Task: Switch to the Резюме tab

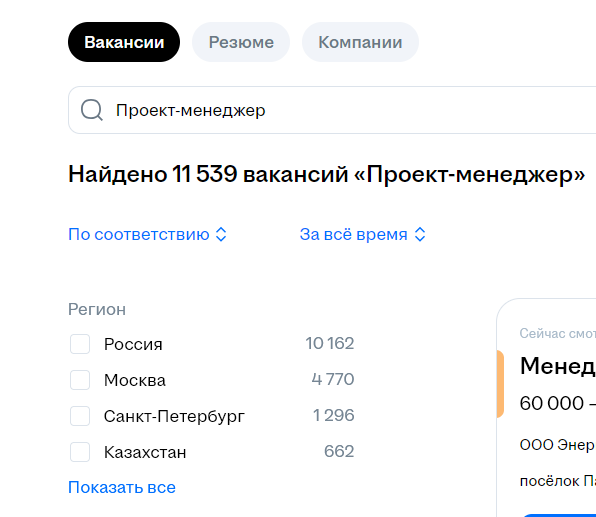Action: (x=241, y=42)
